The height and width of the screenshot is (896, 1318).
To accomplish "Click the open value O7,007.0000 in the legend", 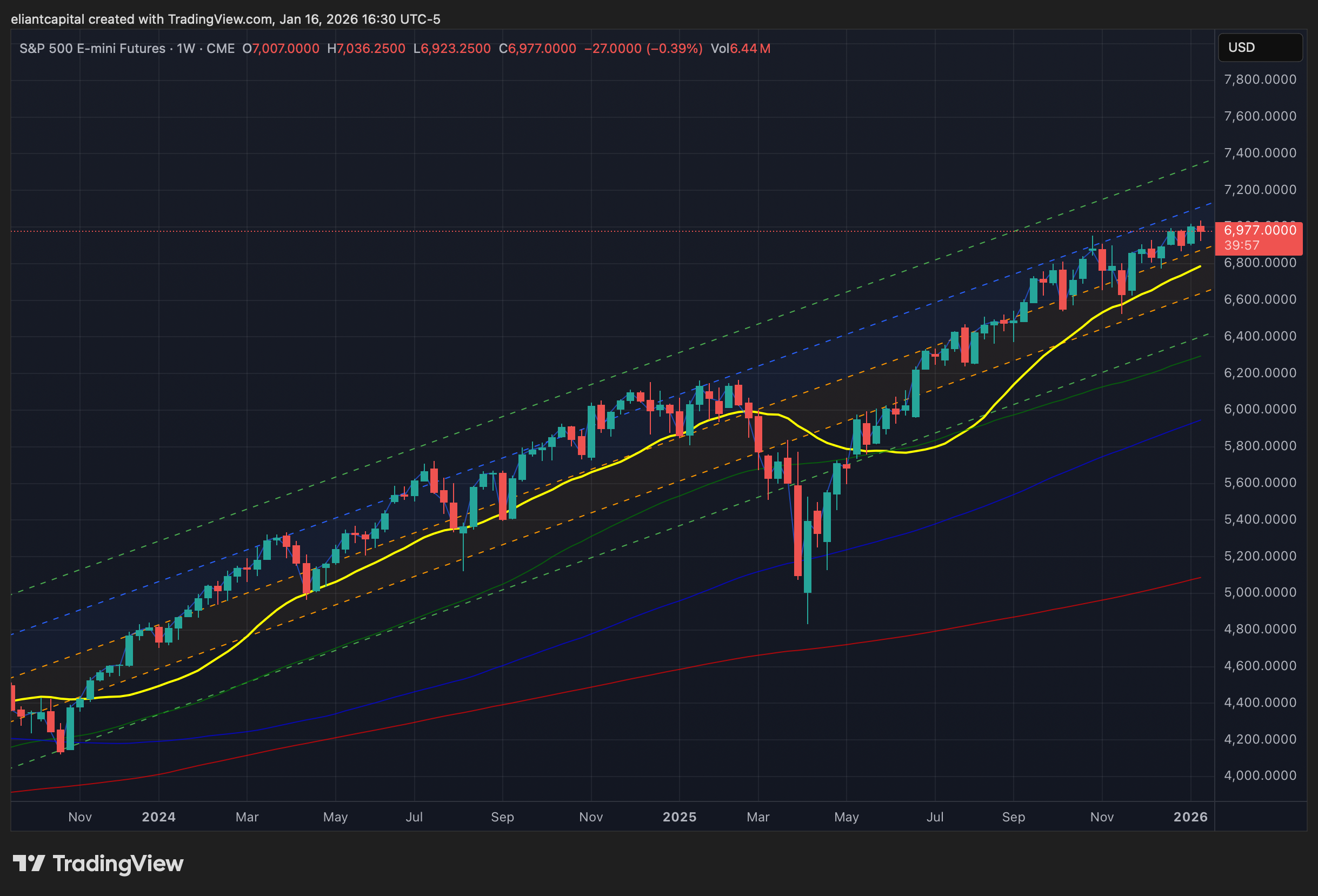I will (281, 49).
